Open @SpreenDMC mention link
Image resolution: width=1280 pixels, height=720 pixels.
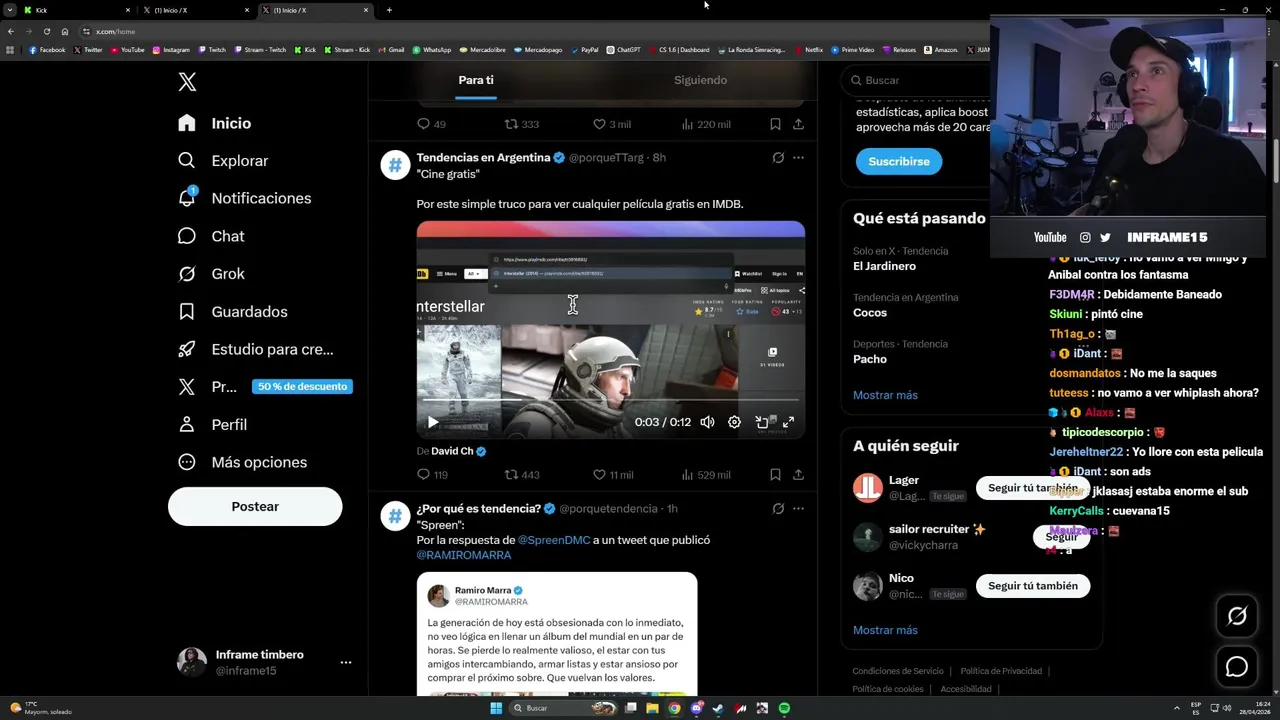(554, 540)
